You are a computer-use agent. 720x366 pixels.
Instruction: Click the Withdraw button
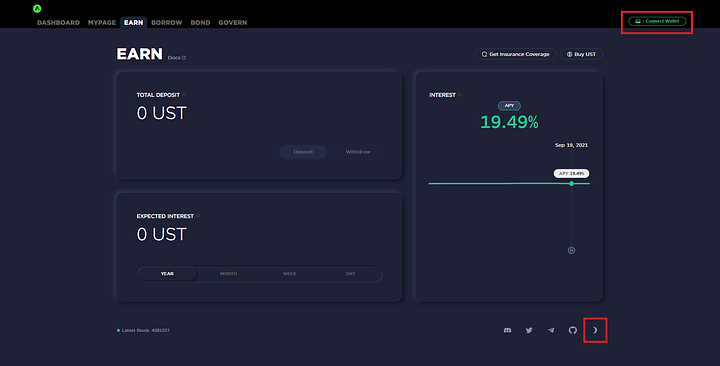[358, 152]
